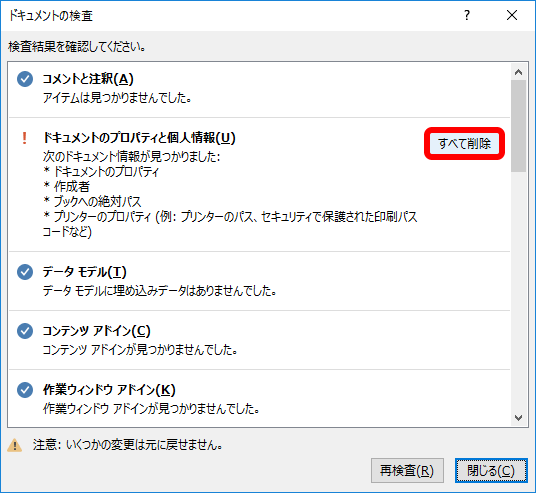The image size is (536, 493).
Task: Select the コンテンツ アドイン(C) heading
Action: pos(96,331)
